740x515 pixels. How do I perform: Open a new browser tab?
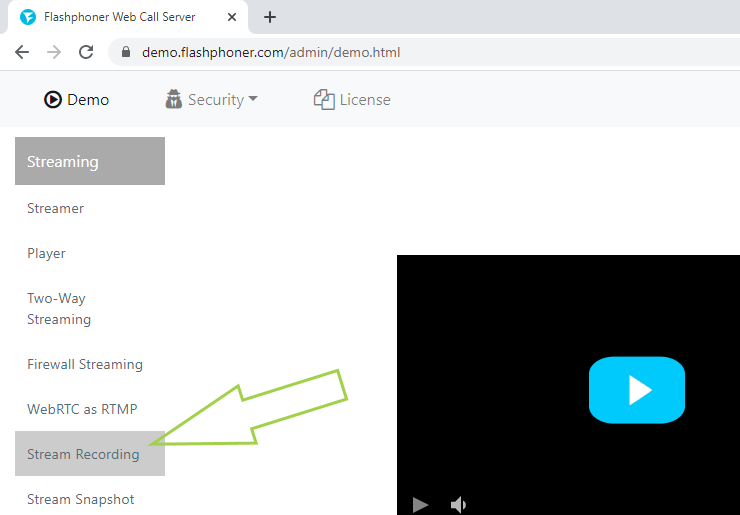(x=269, y=17)
